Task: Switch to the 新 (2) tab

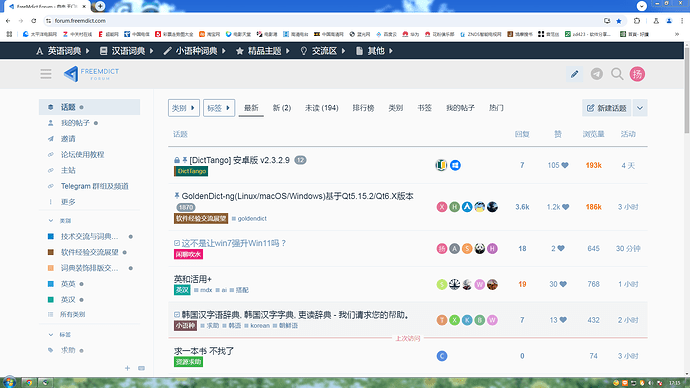Action: tap(282, 108)
